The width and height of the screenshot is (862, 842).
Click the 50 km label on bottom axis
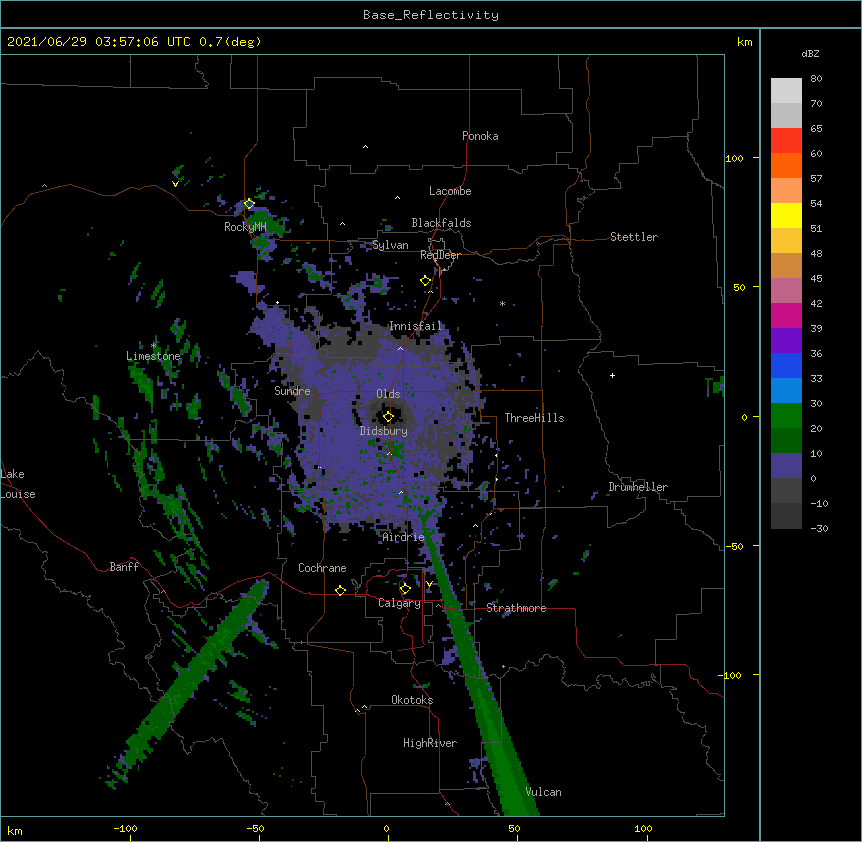pyautogui.click(x=514, y=828)
